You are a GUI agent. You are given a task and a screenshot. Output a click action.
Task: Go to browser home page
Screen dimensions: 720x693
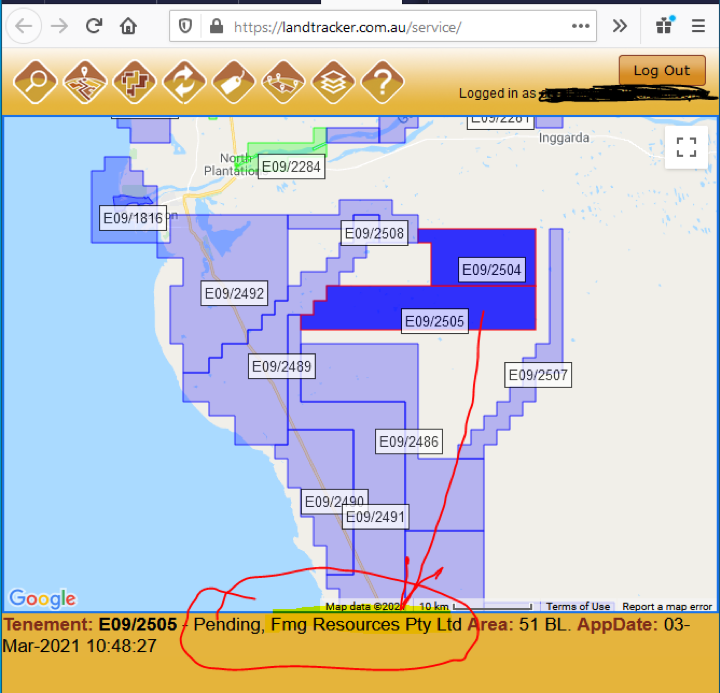pos(128,26)
